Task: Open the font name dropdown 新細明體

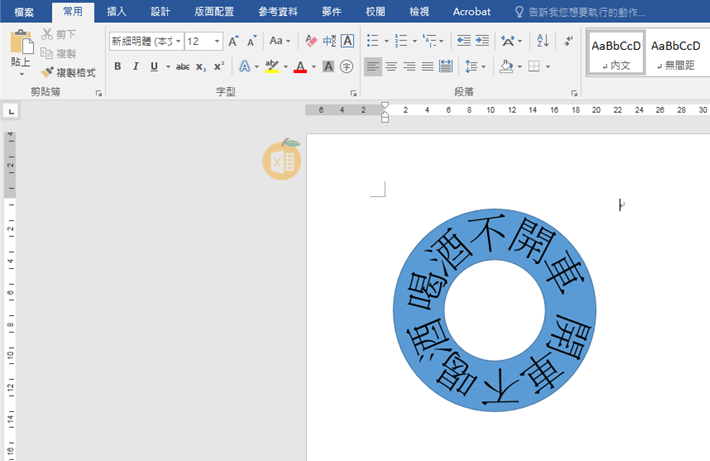Action: pyautogui.click(x=145, y=41)
